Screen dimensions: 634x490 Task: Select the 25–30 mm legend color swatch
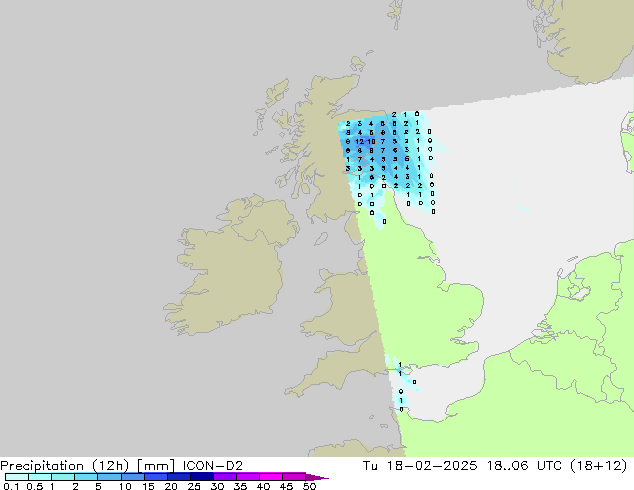[x=201, y=477]
